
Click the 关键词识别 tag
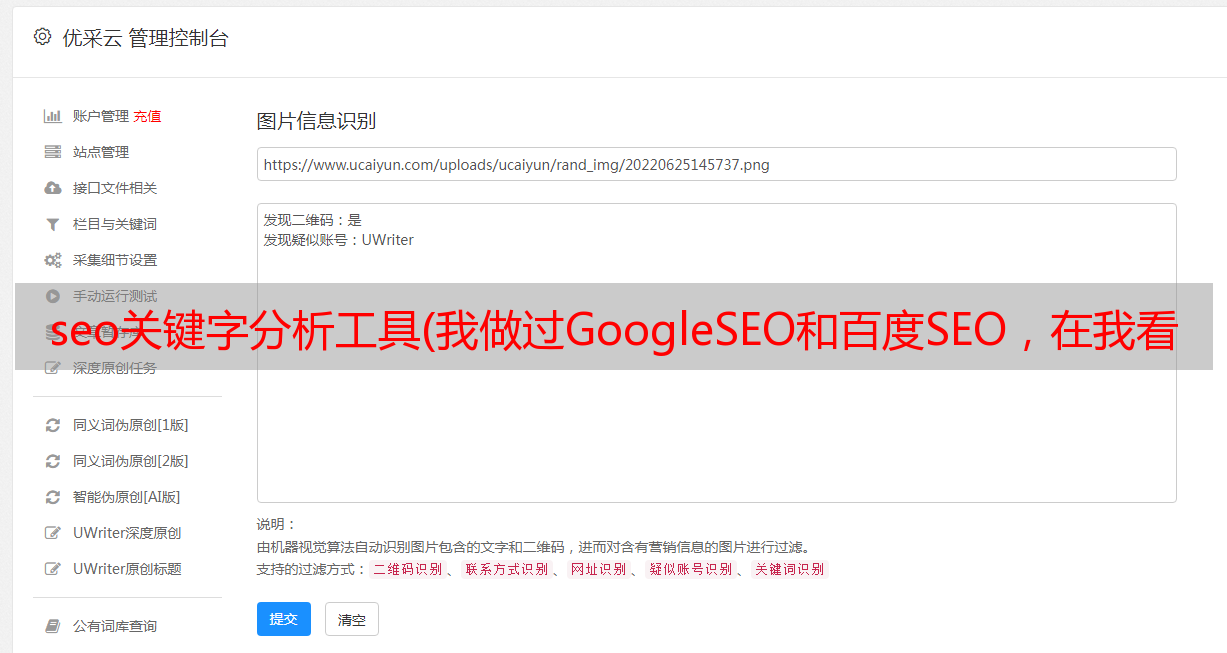coord(790,569)
